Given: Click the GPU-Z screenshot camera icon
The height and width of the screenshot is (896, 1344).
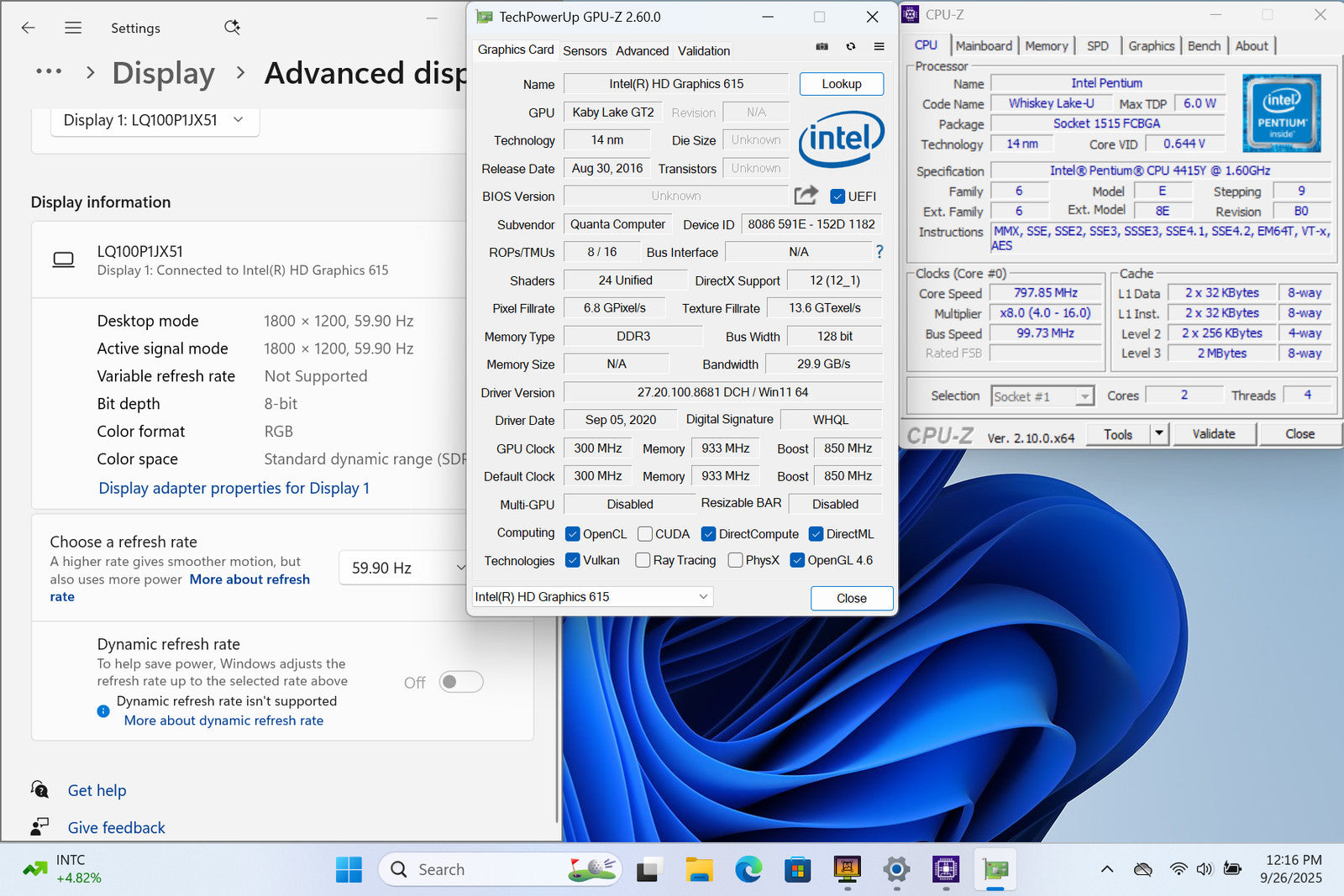Looking at the screenshot, I should [822, 47].
